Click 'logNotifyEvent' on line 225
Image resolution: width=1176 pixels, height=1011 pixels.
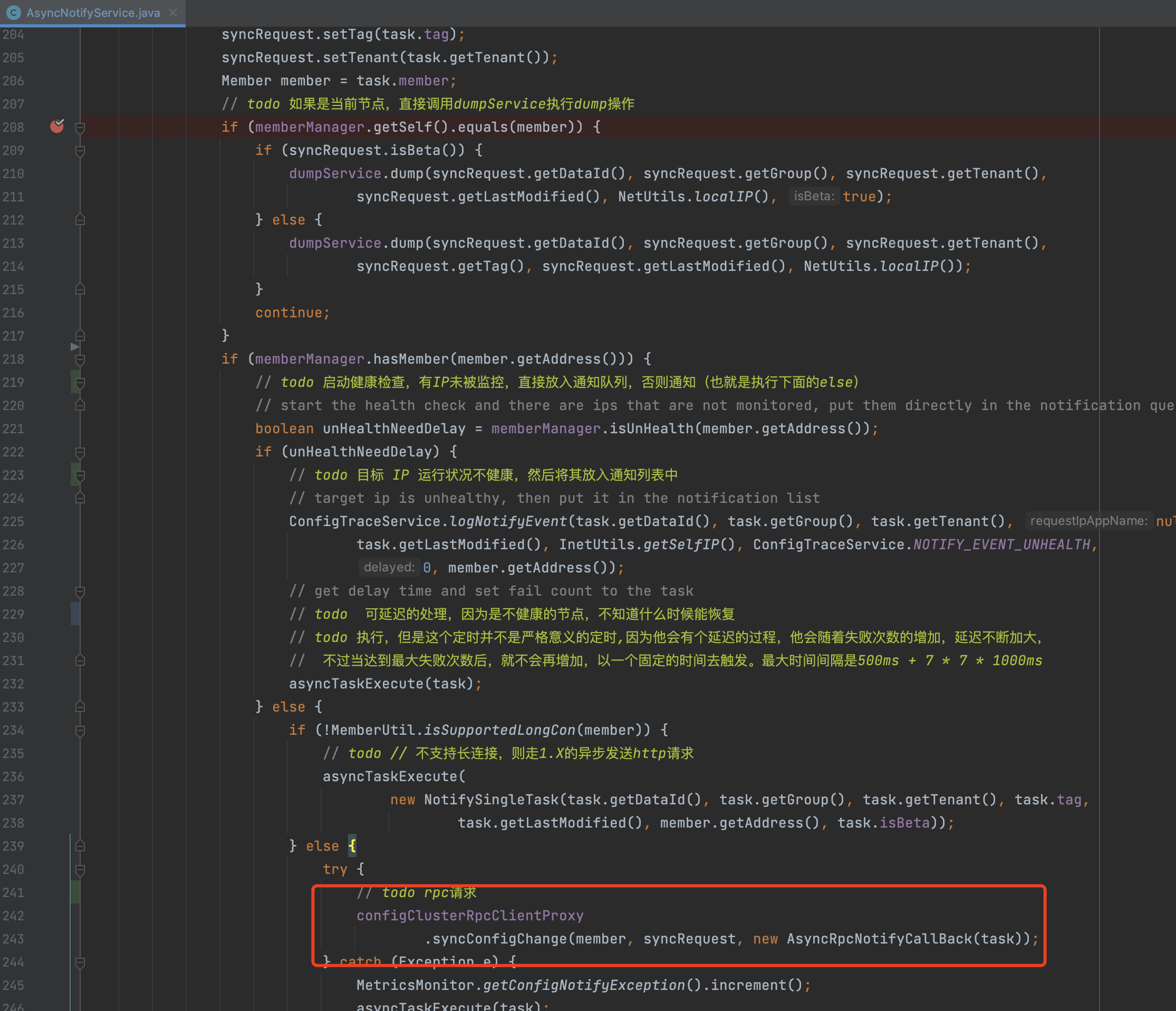point(508,521)
